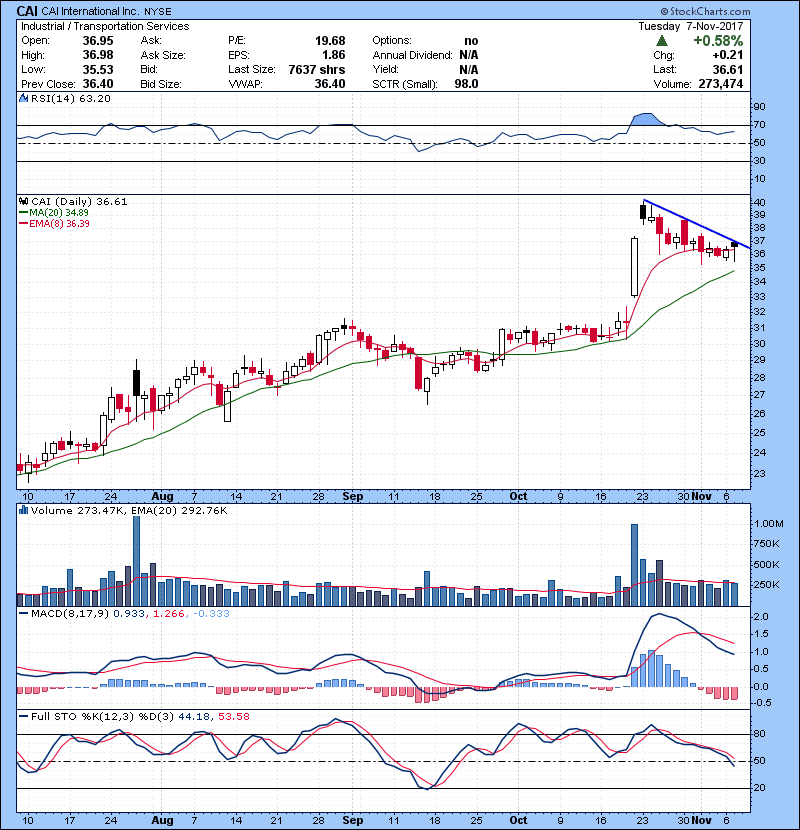Click the CAI ticker symbol heading

[x=28, y=11]
